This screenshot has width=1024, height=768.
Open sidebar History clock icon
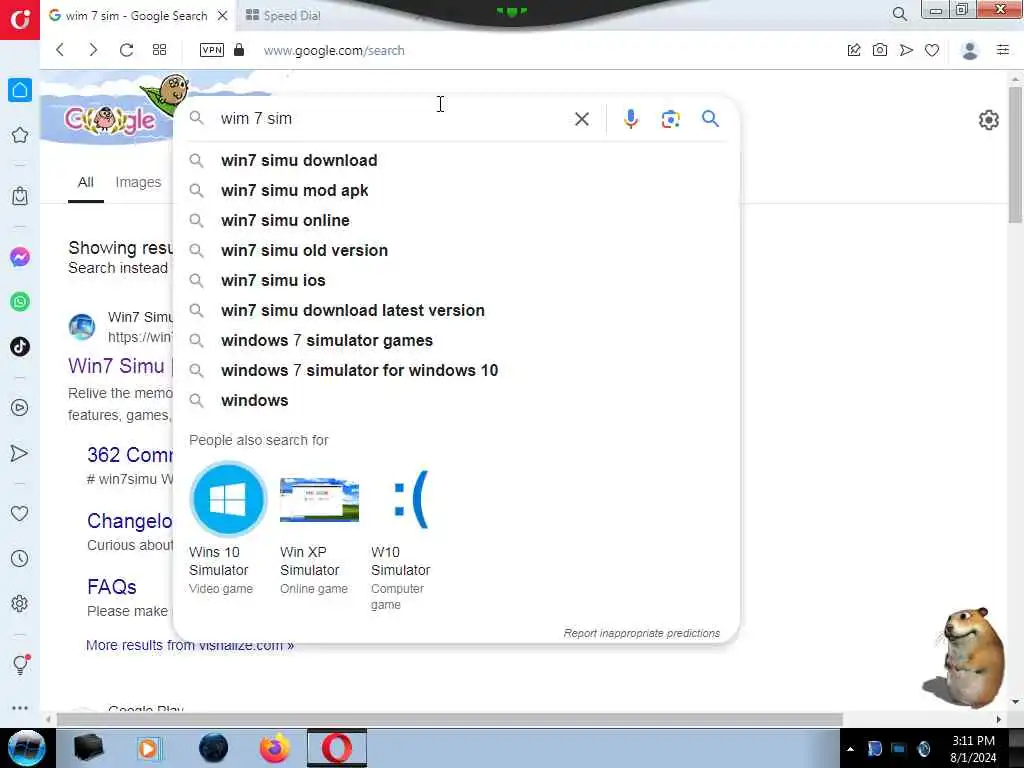[x=20, y=558]
